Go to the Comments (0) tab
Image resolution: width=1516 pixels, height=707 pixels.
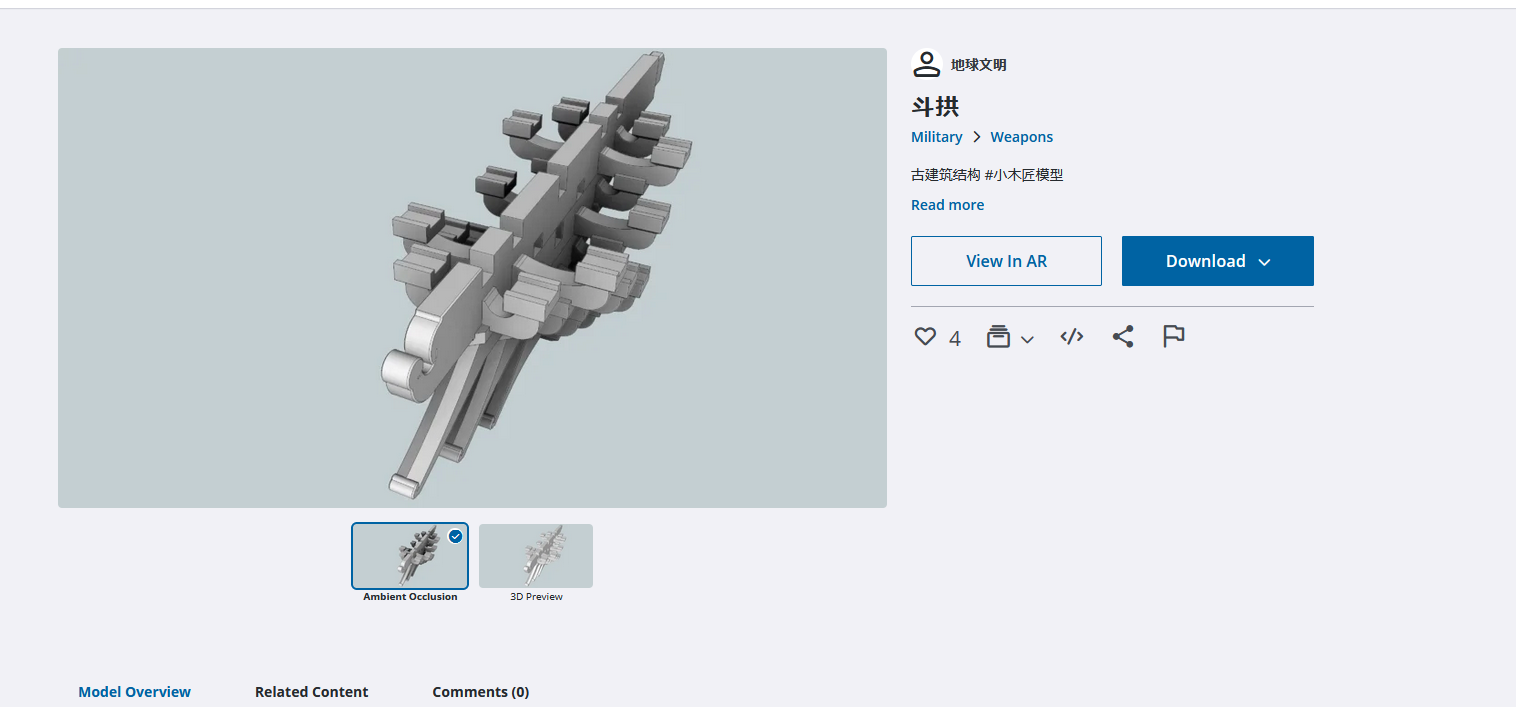480,692
